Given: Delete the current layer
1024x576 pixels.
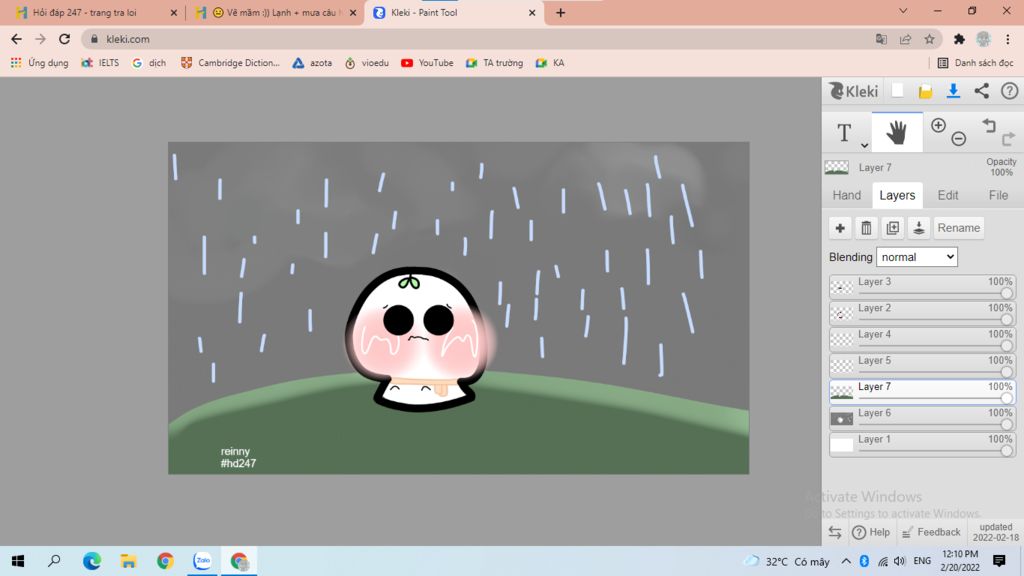Looking at the screenshot, I should point(866,228).
